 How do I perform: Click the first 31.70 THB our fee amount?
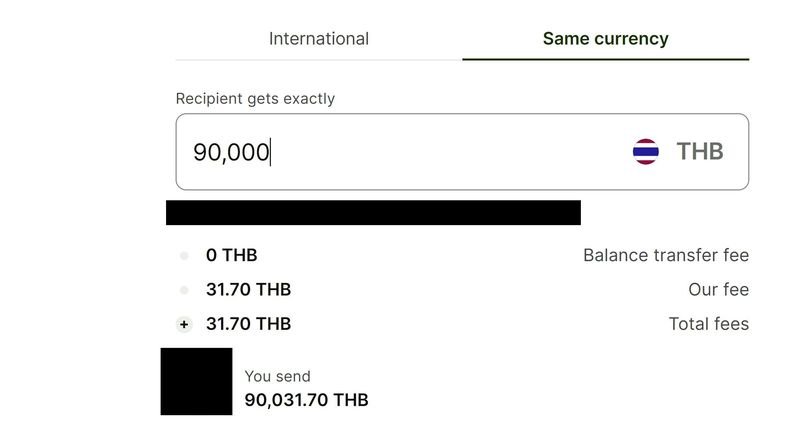(248, 290)
